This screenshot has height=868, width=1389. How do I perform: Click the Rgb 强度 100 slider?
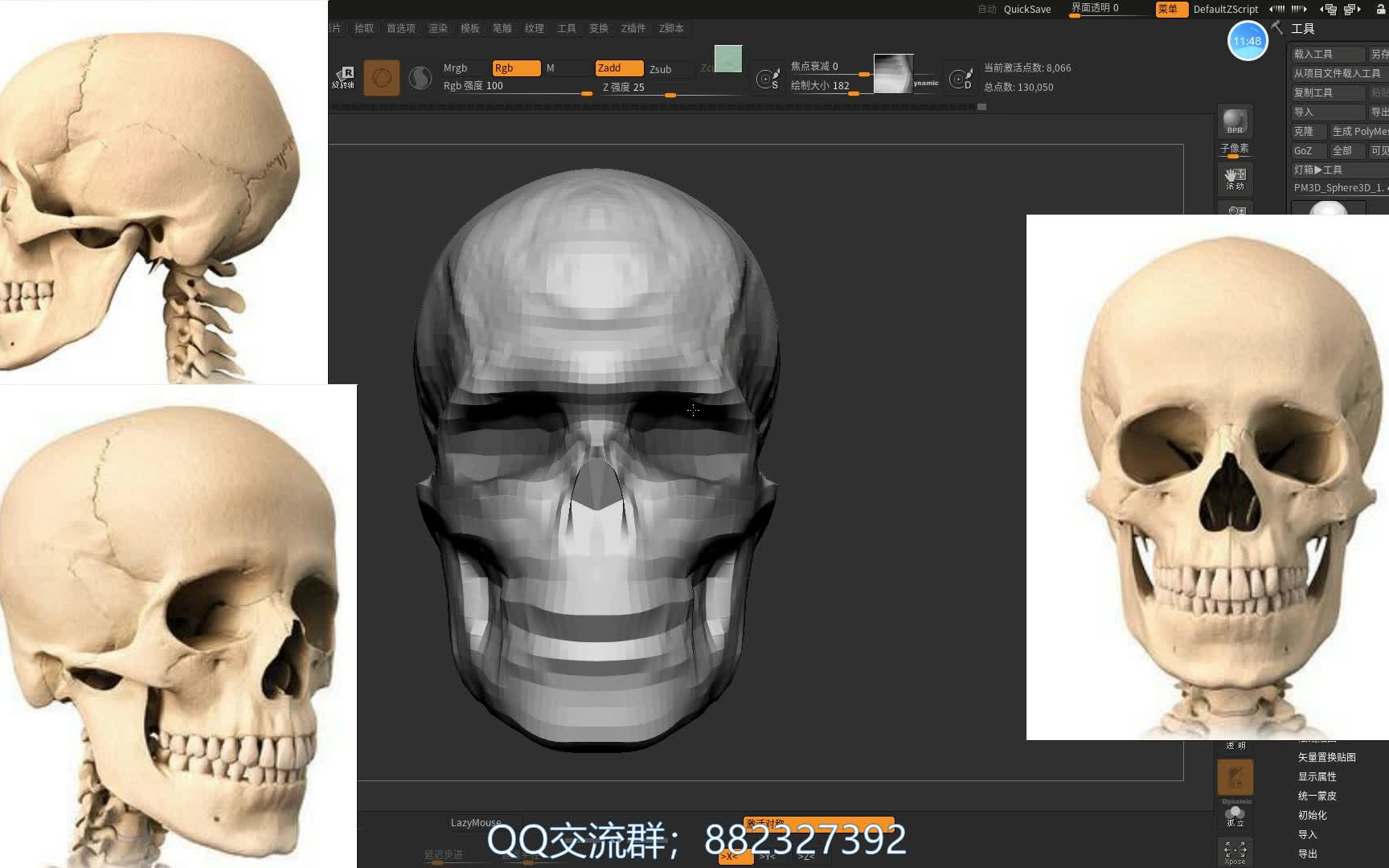(x=517, y=87)
